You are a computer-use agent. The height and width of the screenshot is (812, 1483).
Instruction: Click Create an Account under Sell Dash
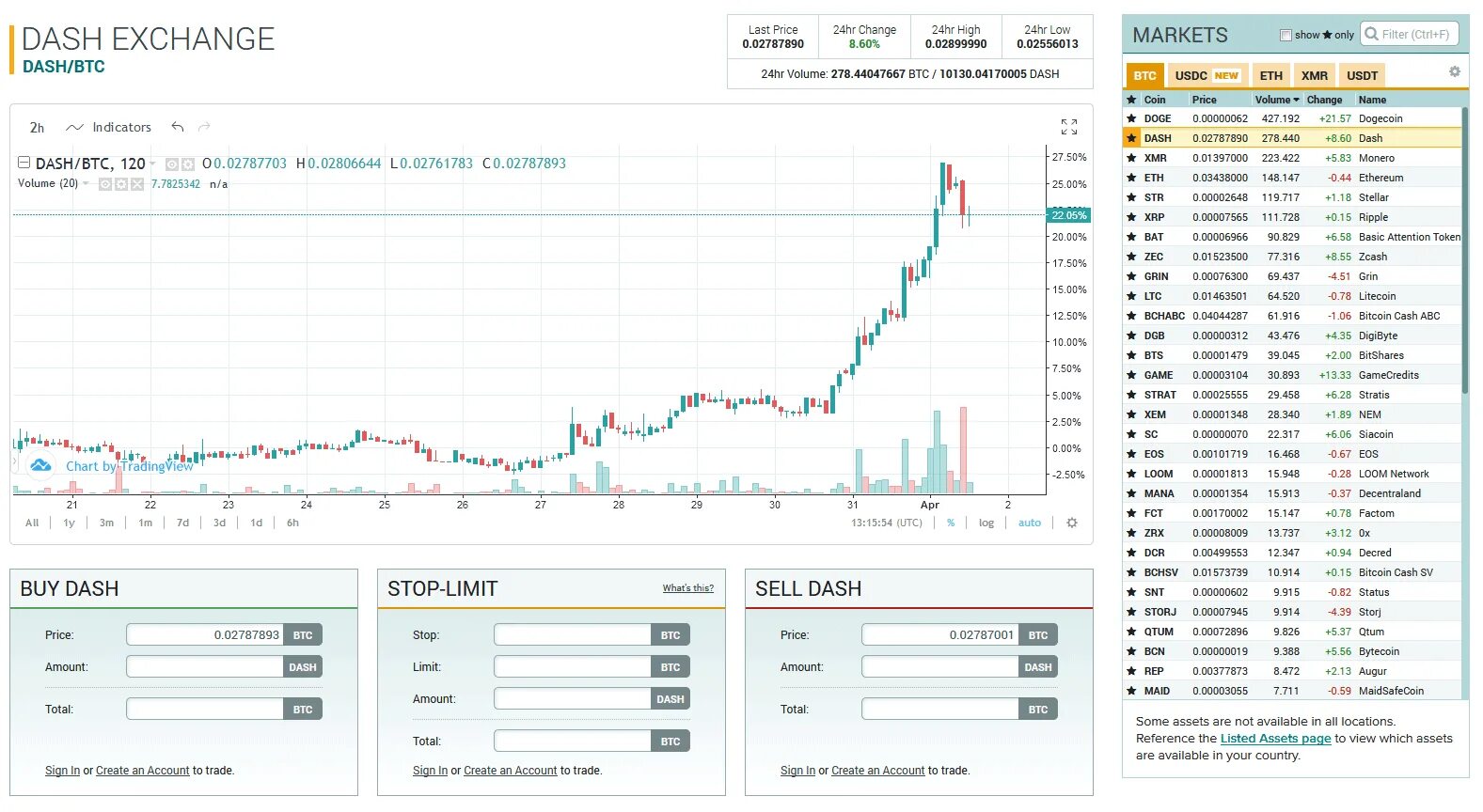[x=877, y=771]
